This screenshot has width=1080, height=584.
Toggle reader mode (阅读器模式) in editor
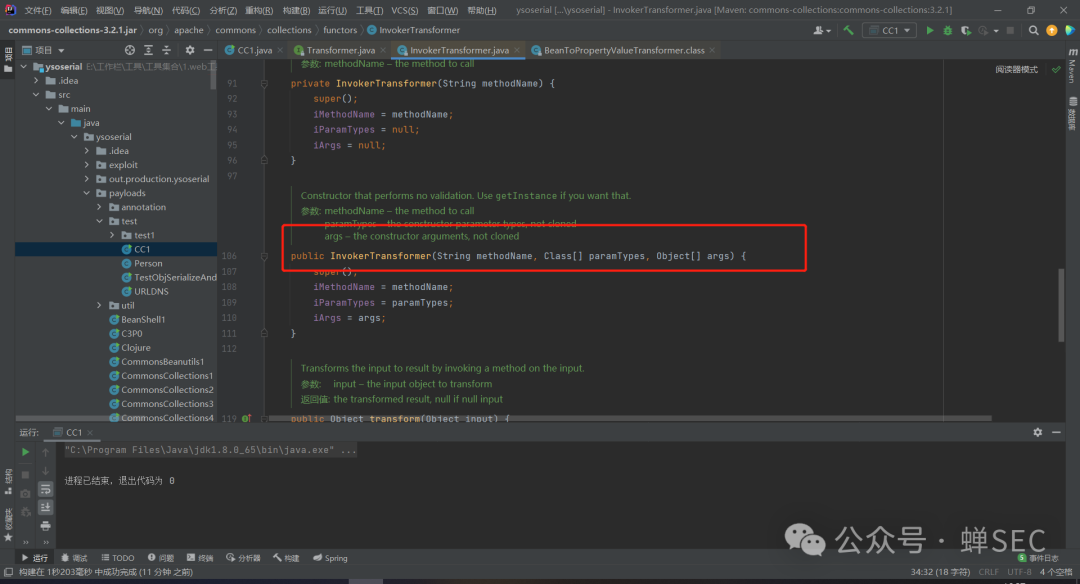tap(1016, 70)
